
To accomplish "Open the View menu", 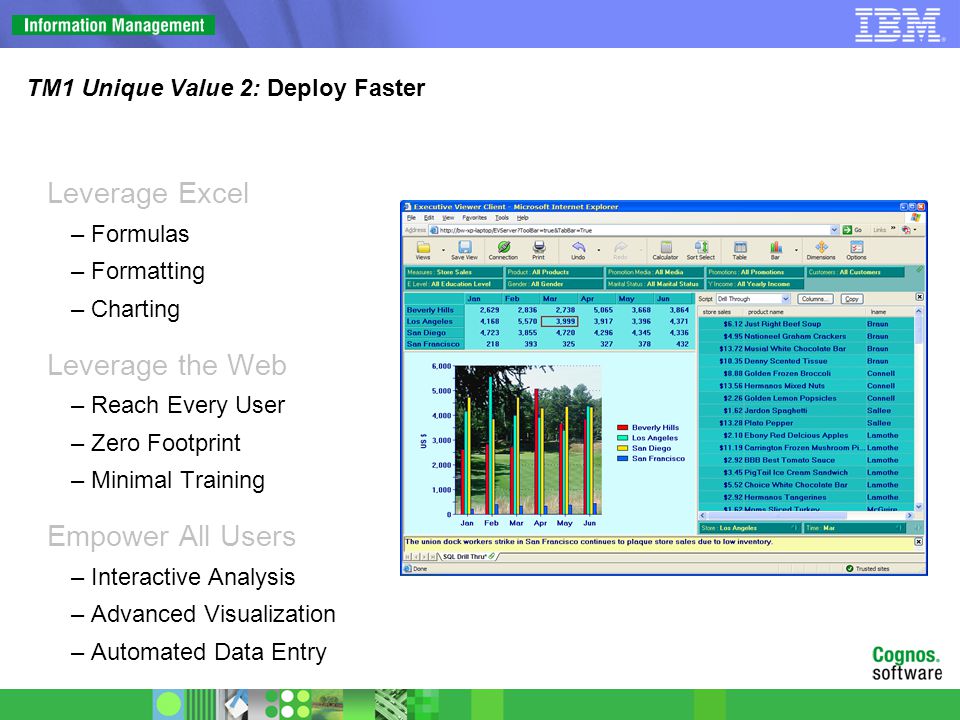I will click(x=448, y=218).
